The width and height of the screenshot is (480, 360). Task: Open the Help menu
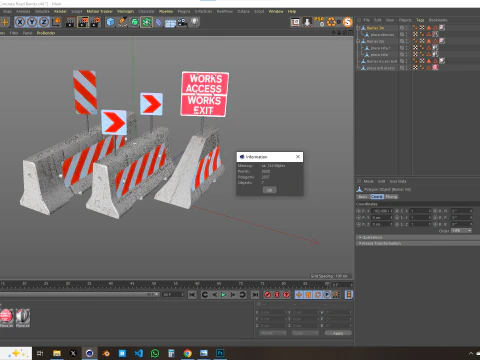coord(292,11)
